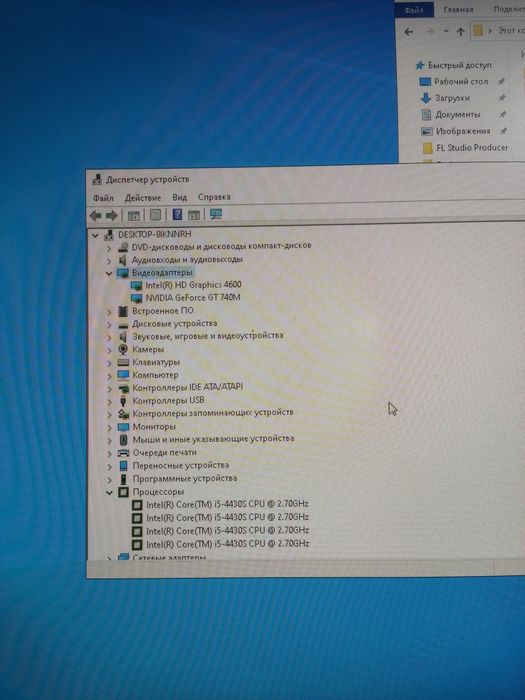Select Загрузки in quick access
This screenshot has width=525, height=700.
pos(452,98)
